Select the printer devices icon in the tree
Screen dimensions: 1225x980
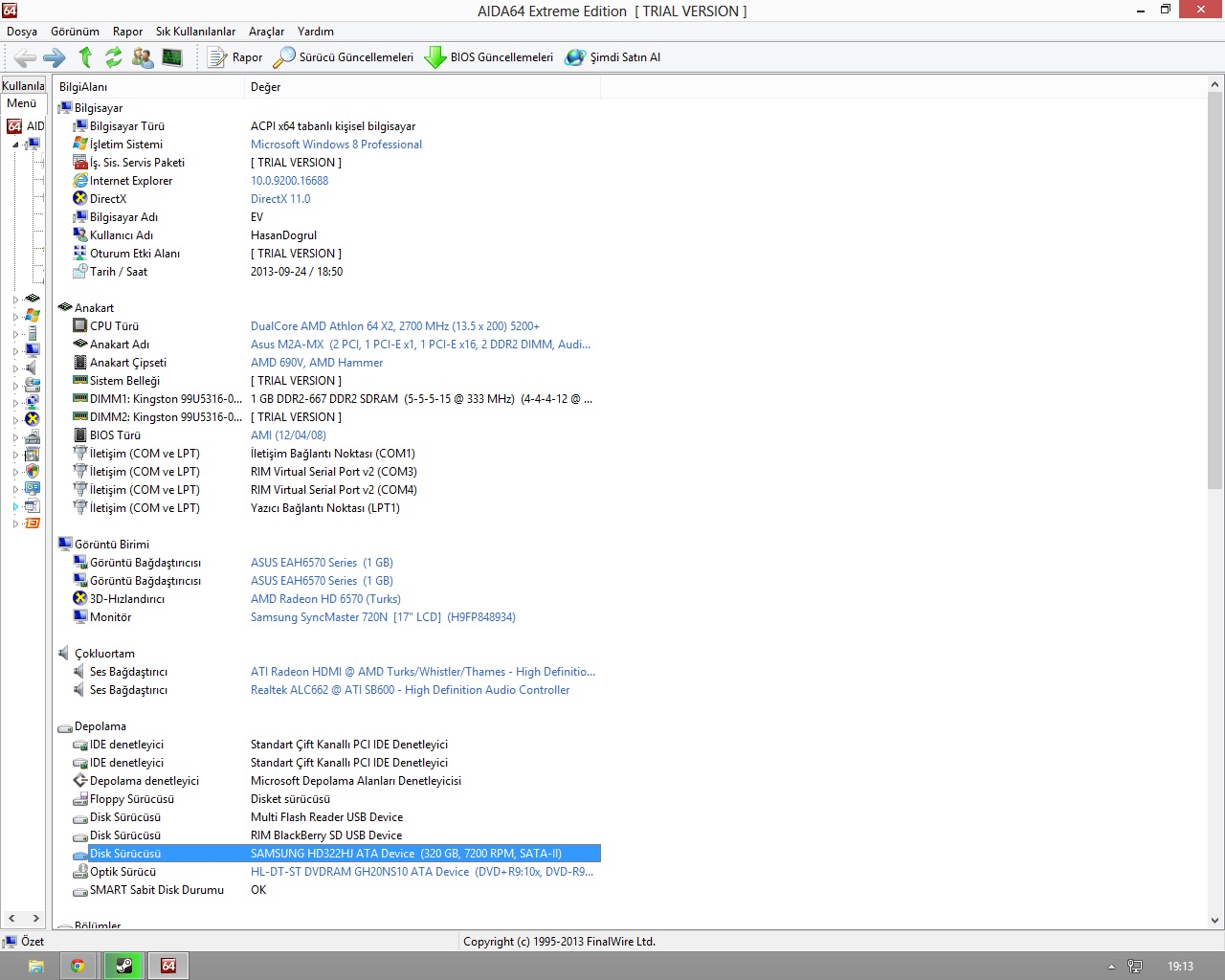tap(32, 437)
